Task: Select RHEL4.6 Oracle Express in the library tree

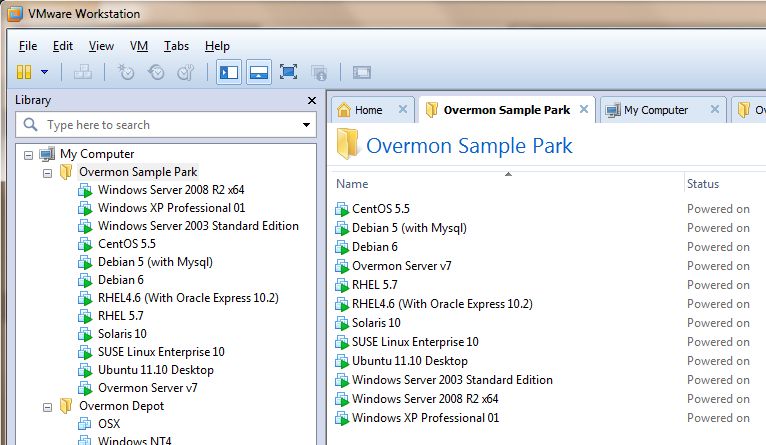Action: coord(188,298)
